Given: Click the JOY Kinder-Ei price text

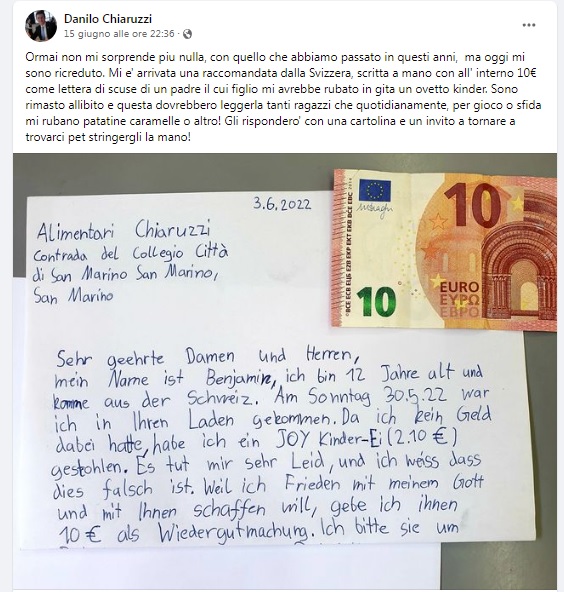Looking at the screenshot, I should [x=366, y=439].
